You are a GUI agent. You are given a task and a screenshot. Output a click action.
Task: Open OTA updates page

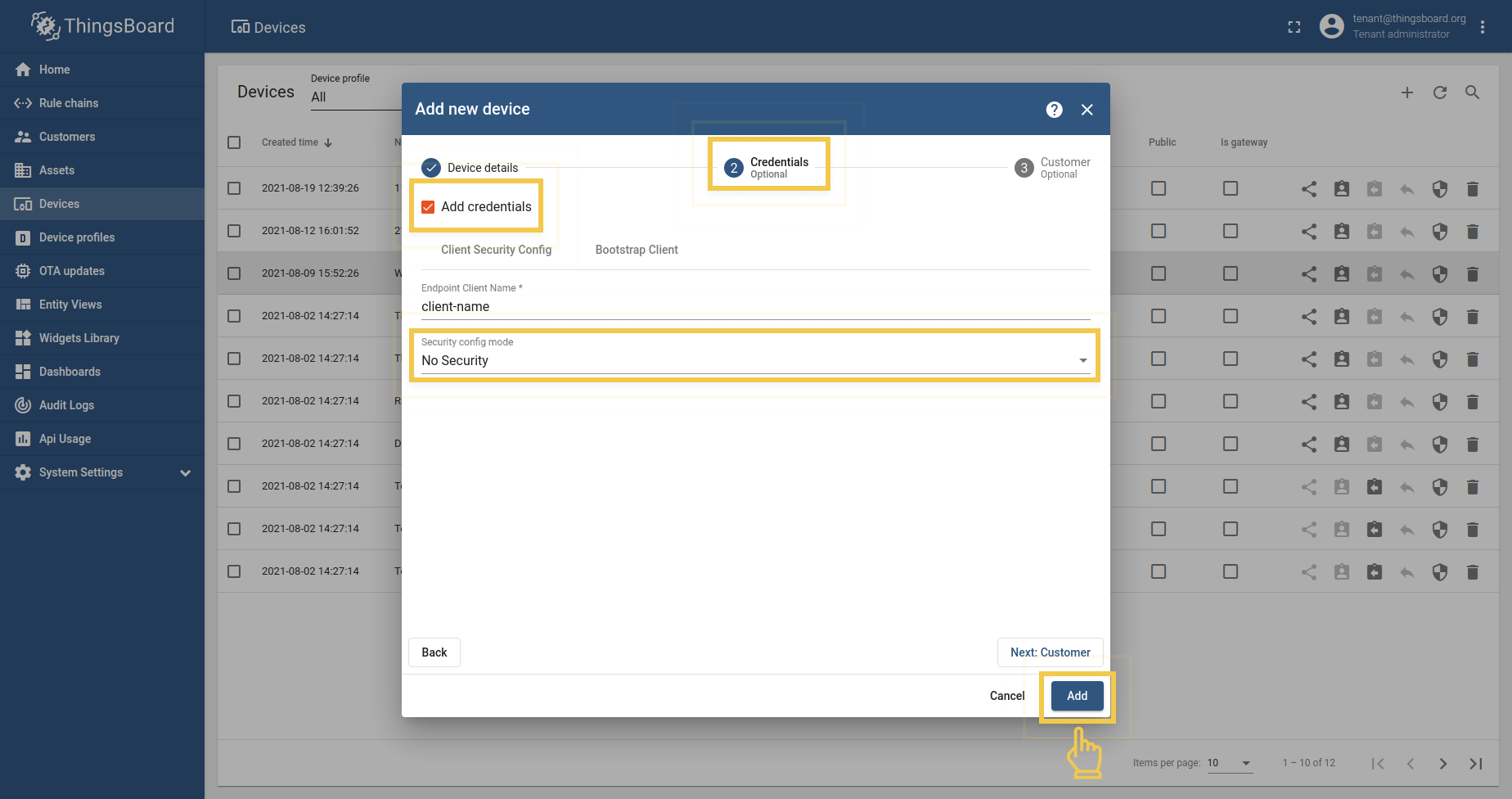pyautogui.click(x=102, y=271)
